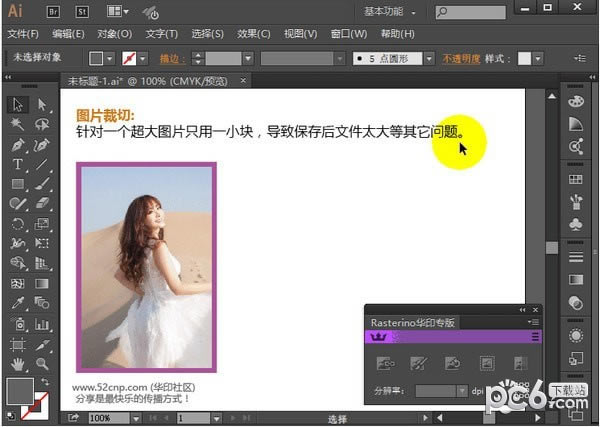The height and width of the screenshot is (427, 600).
Task: Select the Shaper/Pencil tool
Action: pos(18,203)
